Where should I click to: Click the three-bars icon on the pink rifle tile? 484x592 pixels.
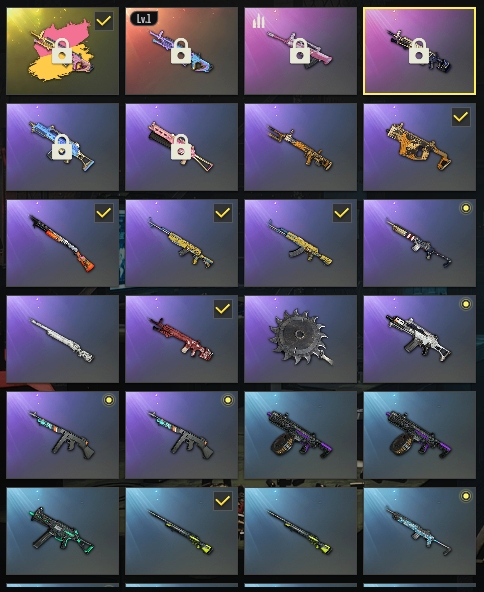(x=259, y=21)
